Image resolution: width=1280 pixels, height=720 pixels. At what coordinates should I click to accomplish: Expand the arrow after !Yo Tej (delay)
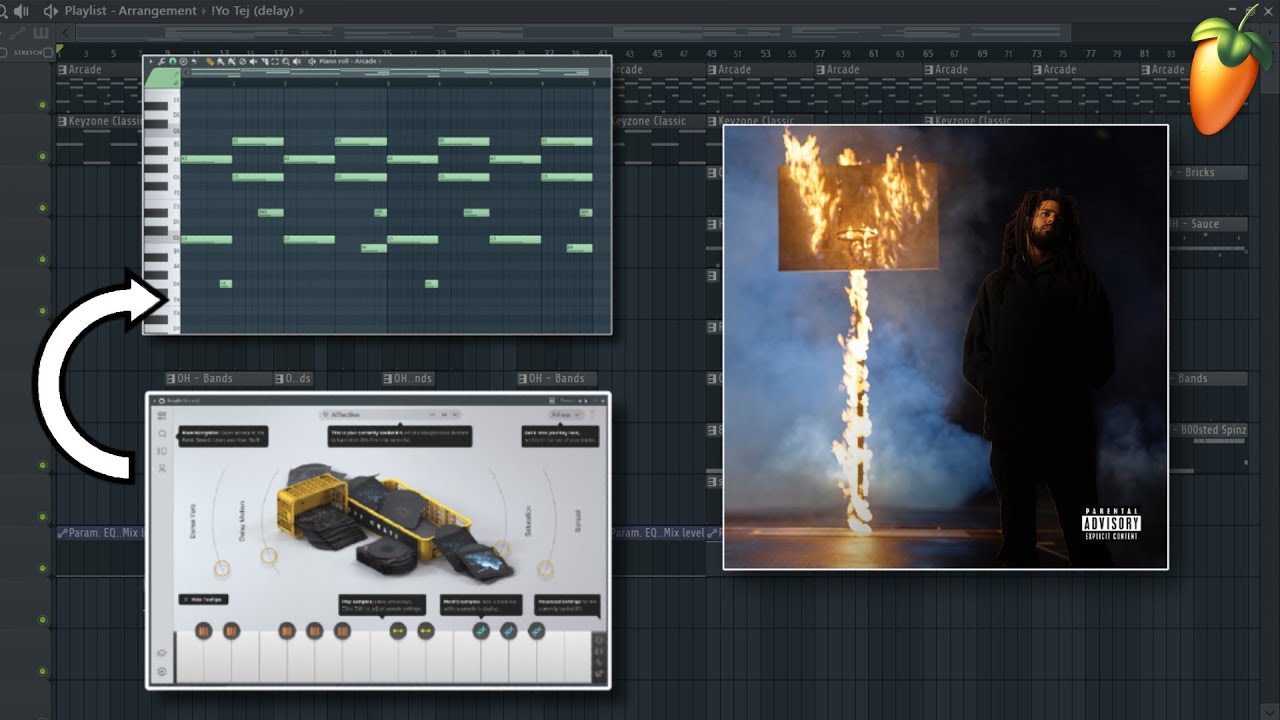302,11
